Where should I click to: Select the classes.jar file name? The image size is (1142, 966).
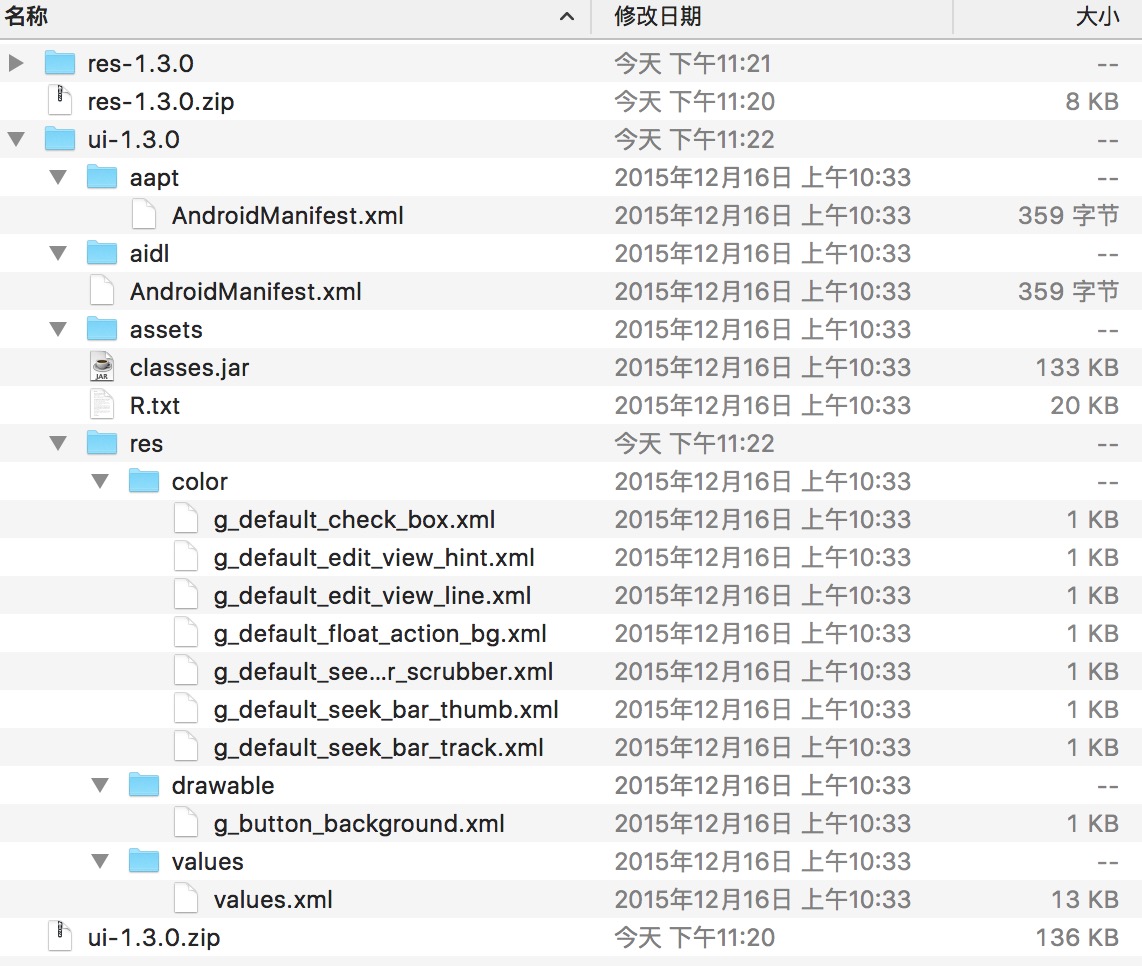click(x=189, y=368)
